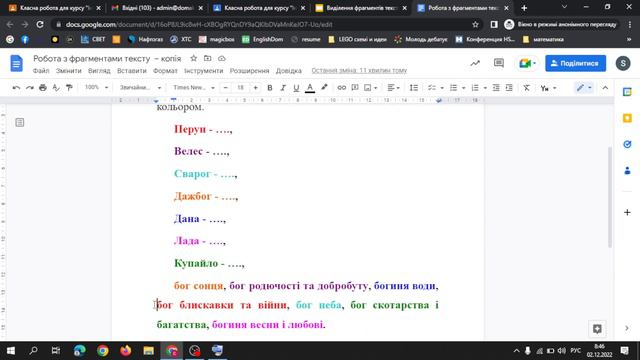Click the font size field
Image resolution: width=640 pixels, height=360 pixels.
click(x=240, y=88)
